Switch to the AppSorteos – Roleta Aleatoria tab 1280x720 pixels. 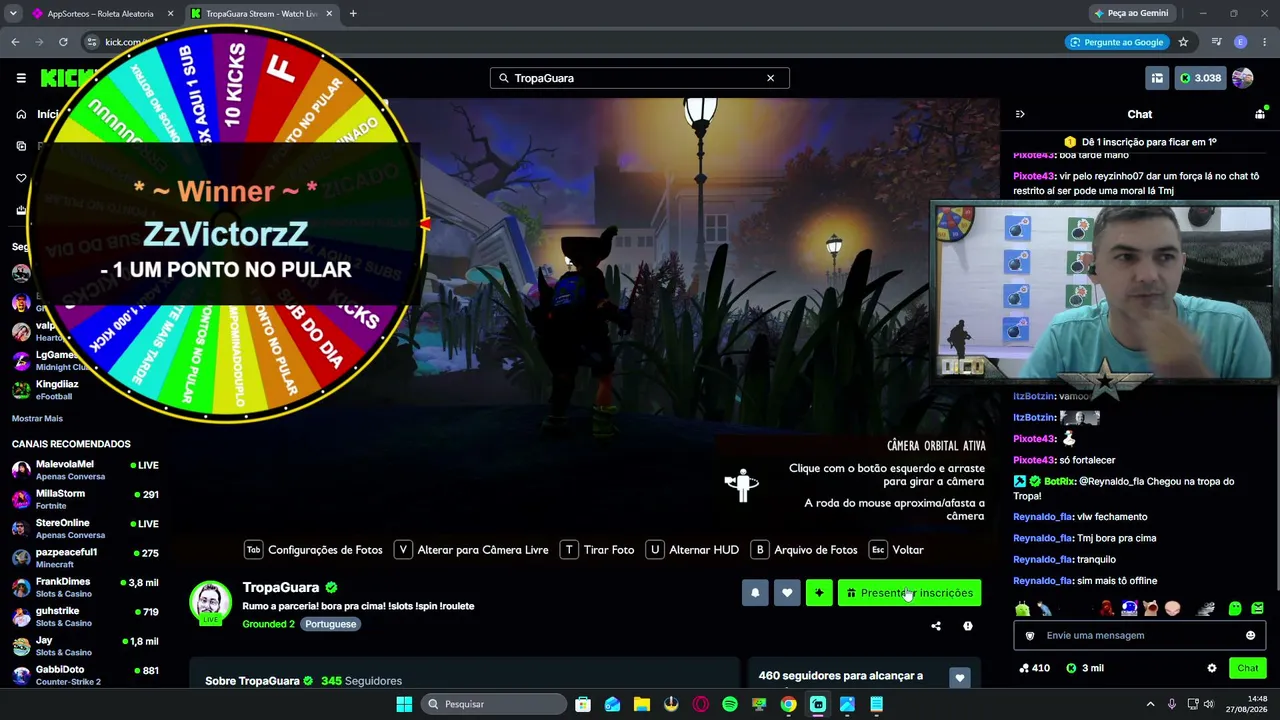click(x=103, y=14)
